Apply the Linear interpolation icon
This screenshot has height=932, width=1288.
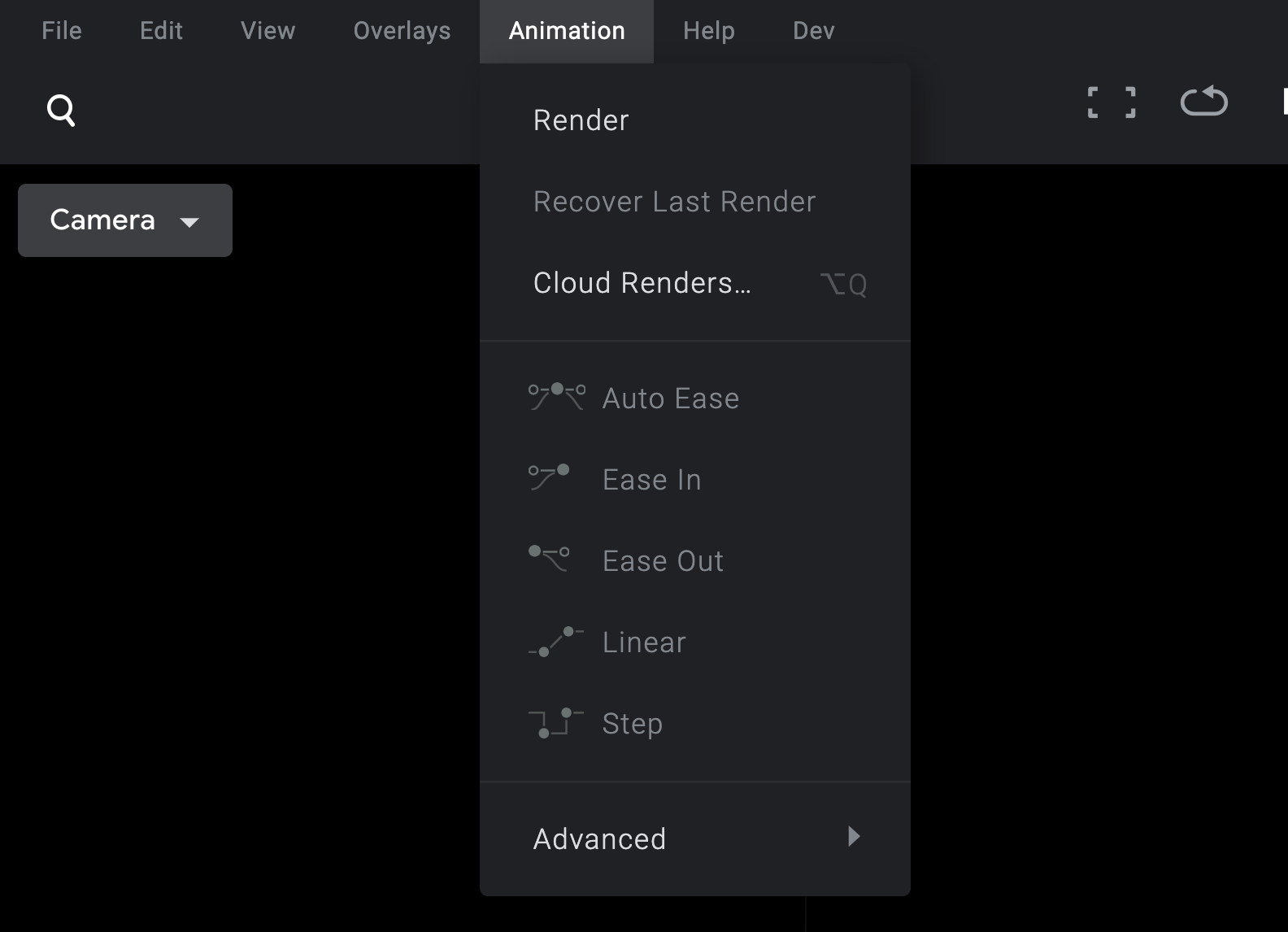[x=555, y=642]
